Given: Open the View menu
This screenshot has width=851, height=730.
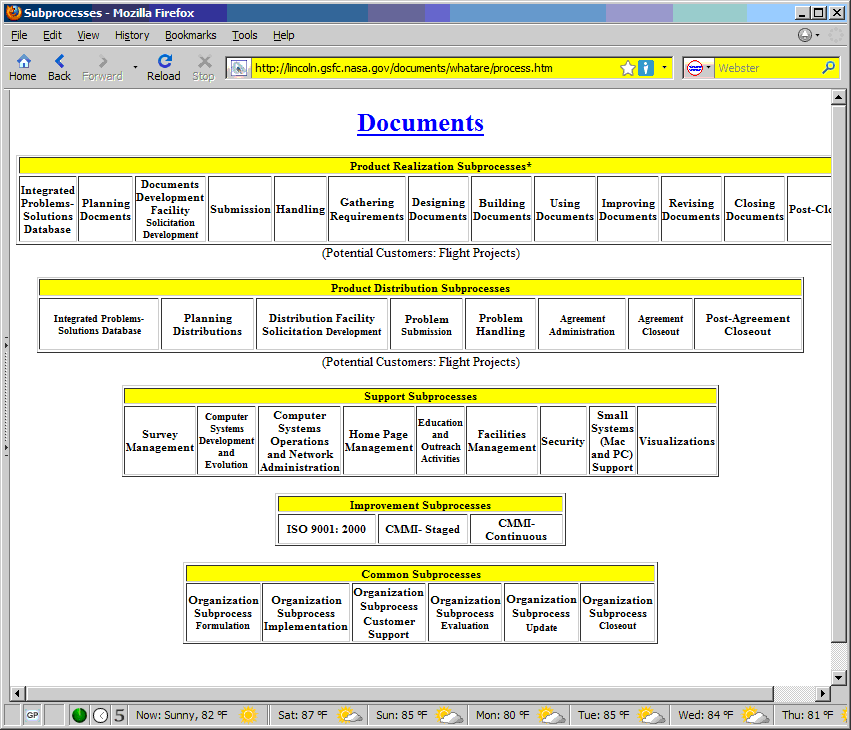Looking at the screenshot, I should (x=88, y=35).
